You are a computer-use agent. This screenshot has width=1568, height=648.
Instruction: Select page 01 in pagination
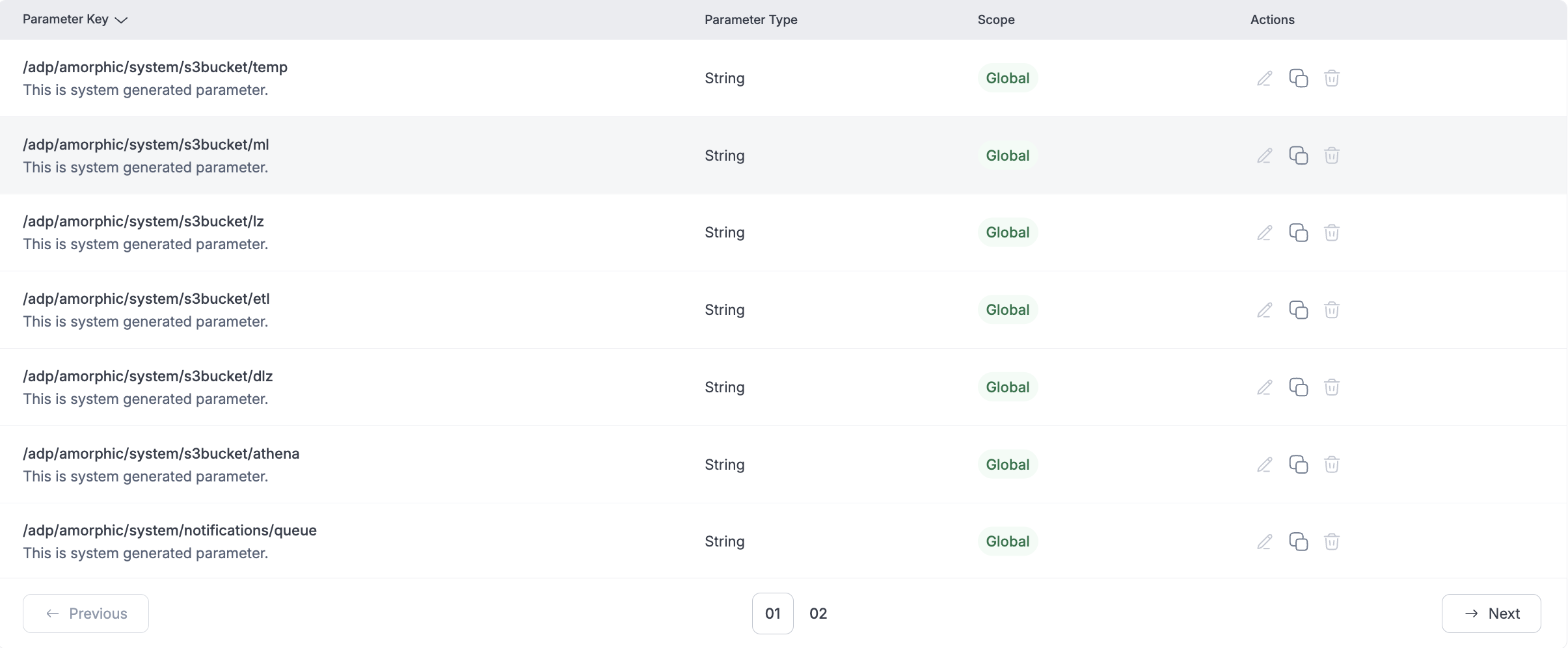(x=772, y=614)
